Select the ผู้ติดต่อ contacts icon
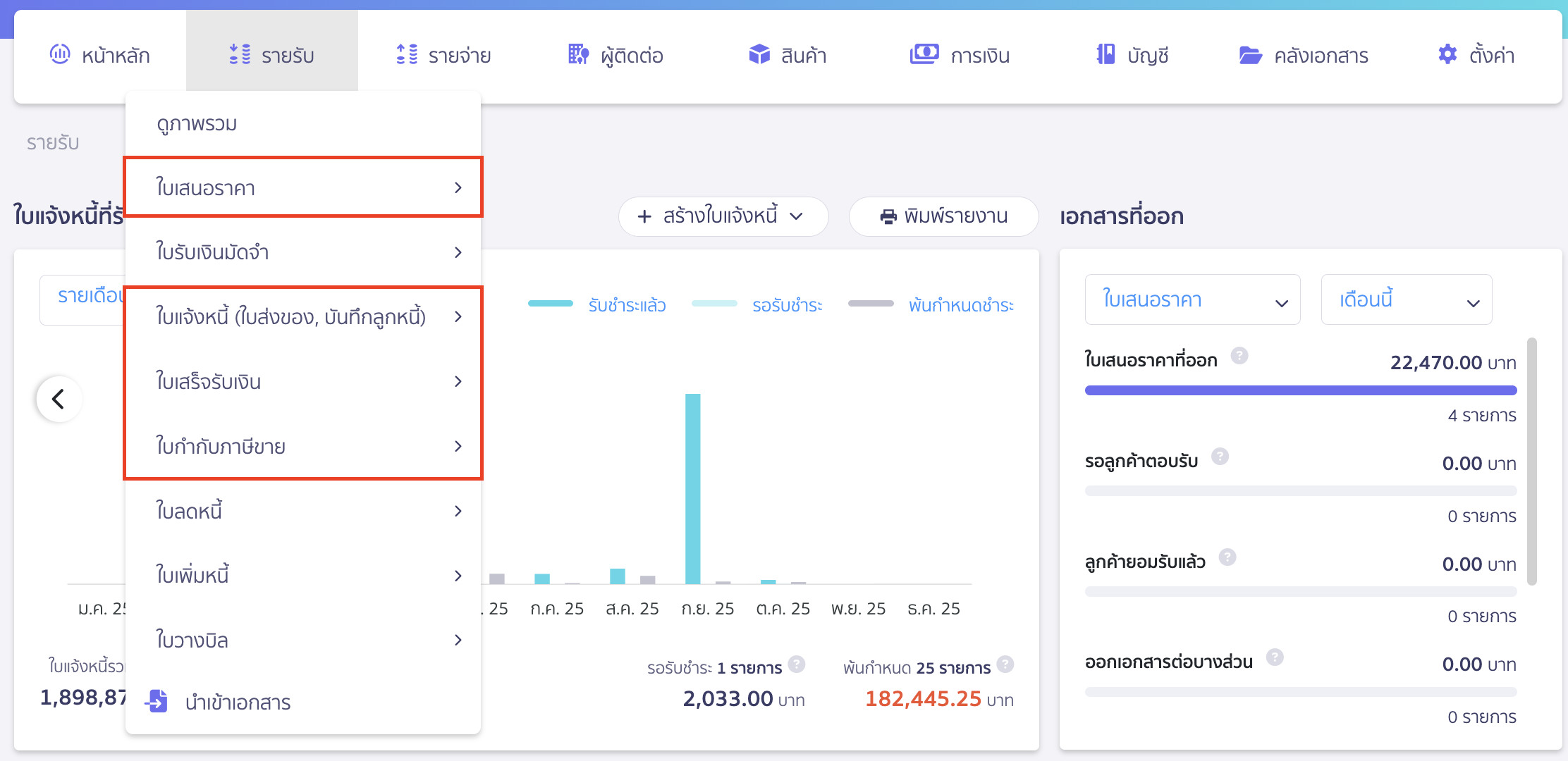The height and width of the screenshot is (761, 1568). (577, 54)
